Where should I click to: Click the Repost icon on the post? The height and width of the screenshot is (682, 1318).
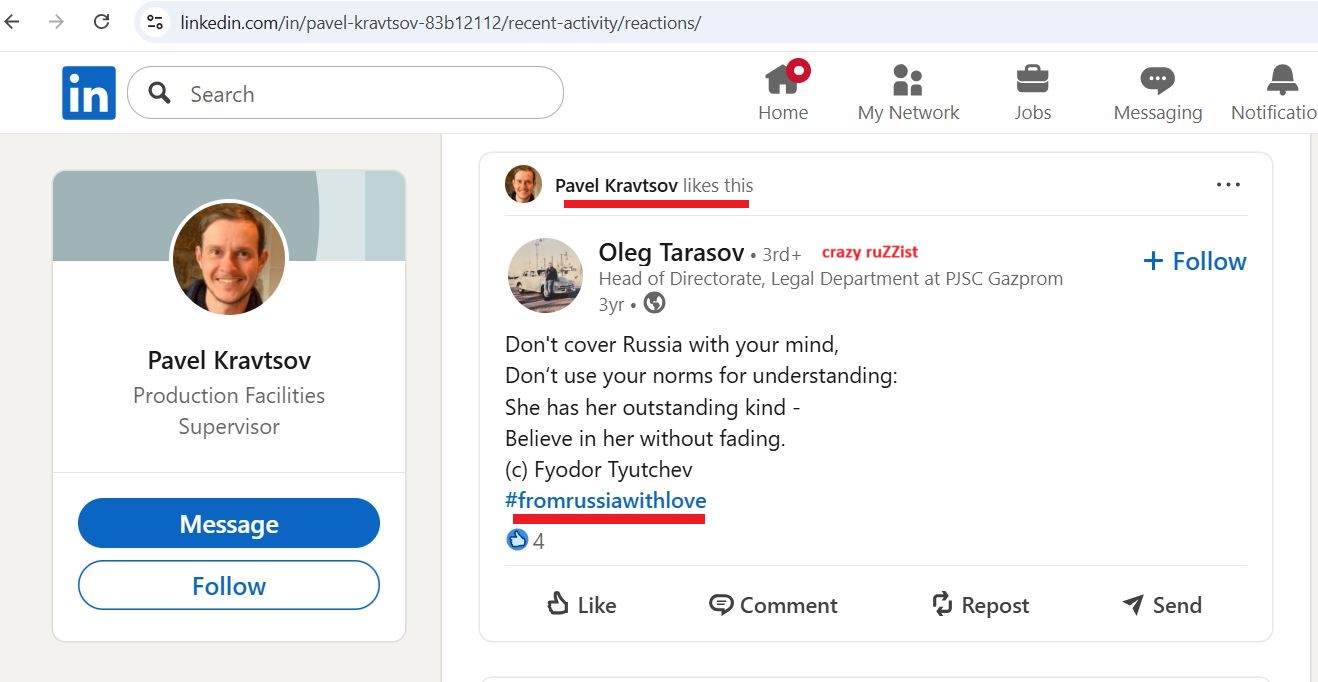click(979, 604)
